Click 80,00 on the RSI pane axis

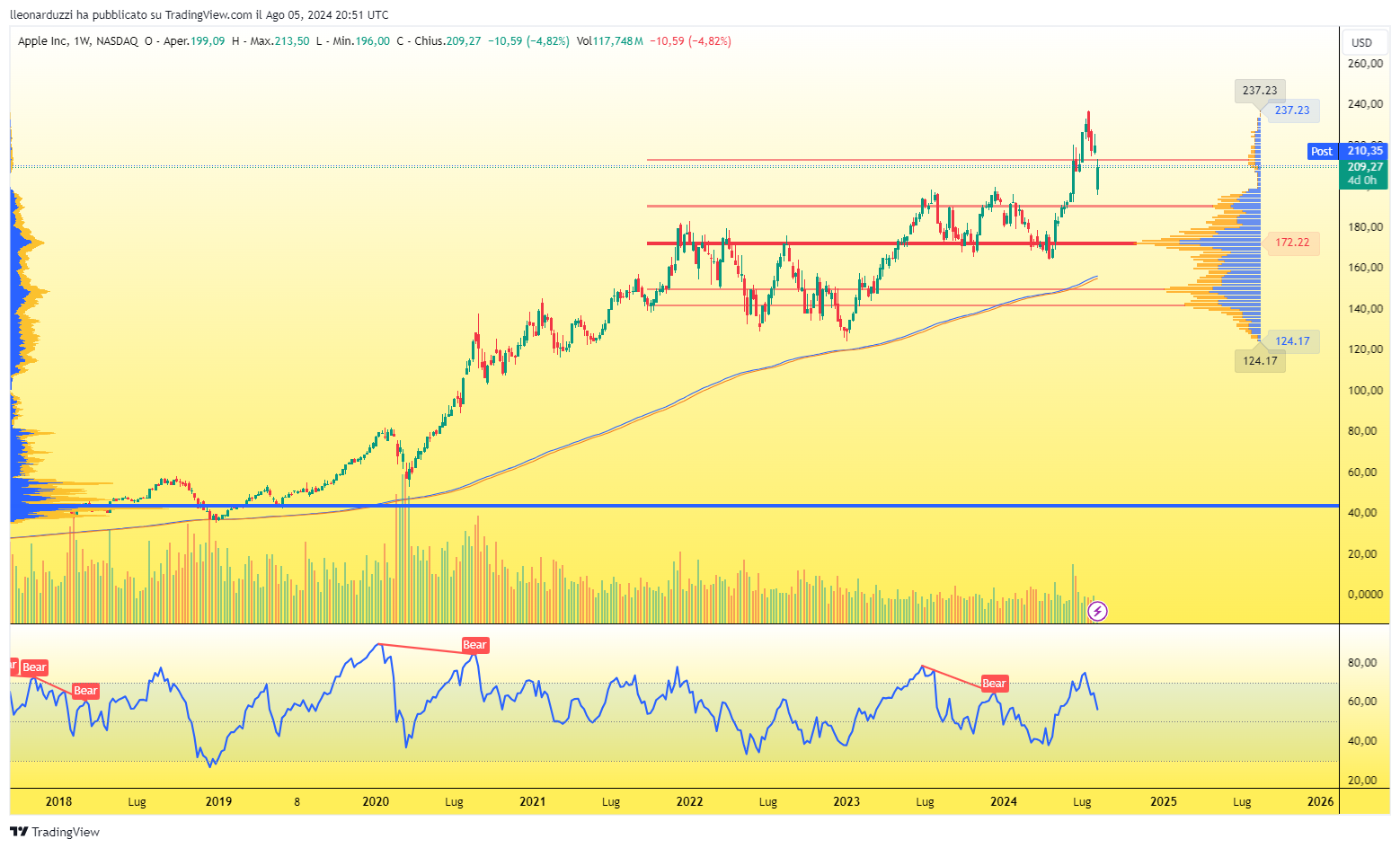1363,663
